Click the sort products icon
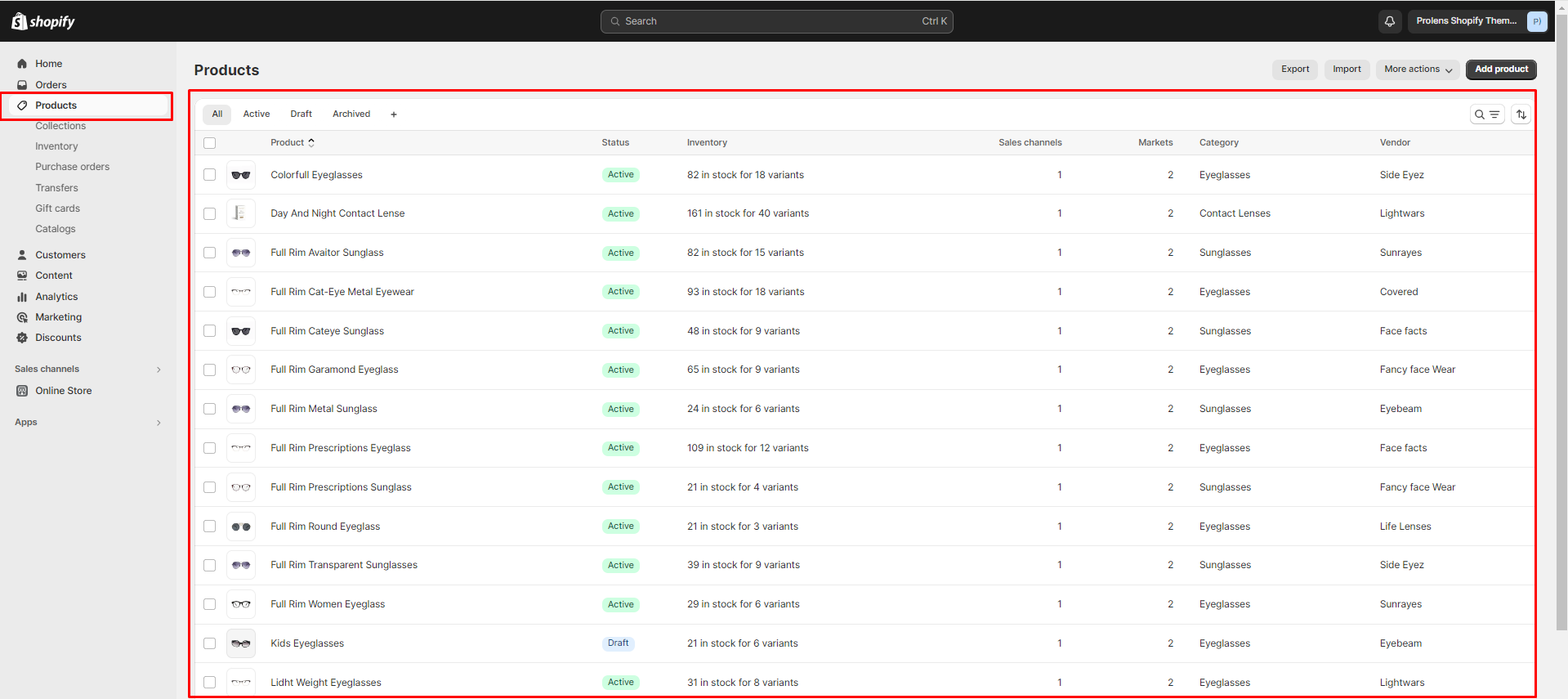This screenshot has height=699, width=1568. click(1521, 114)
